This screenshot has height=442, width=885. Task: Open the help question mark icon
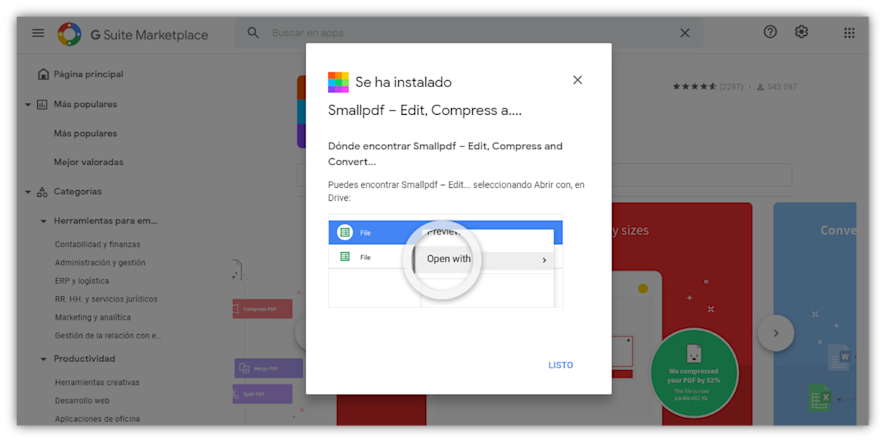tap(770, 32)
